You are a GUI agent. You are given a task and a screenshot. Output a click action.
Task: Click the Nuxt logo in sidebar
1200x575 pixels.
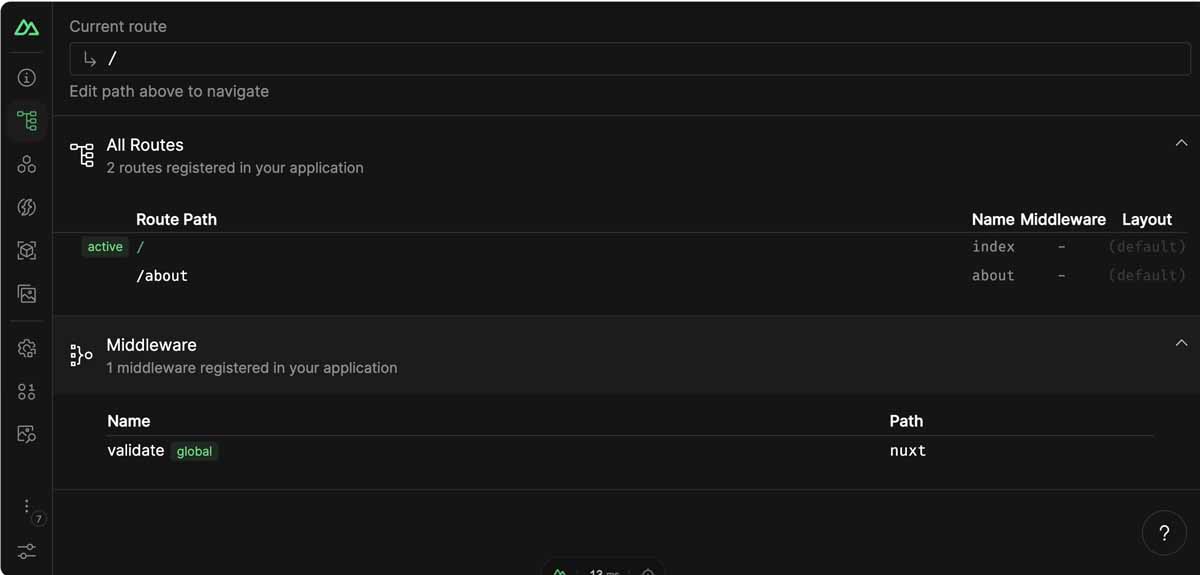click(x=27, y=28)
